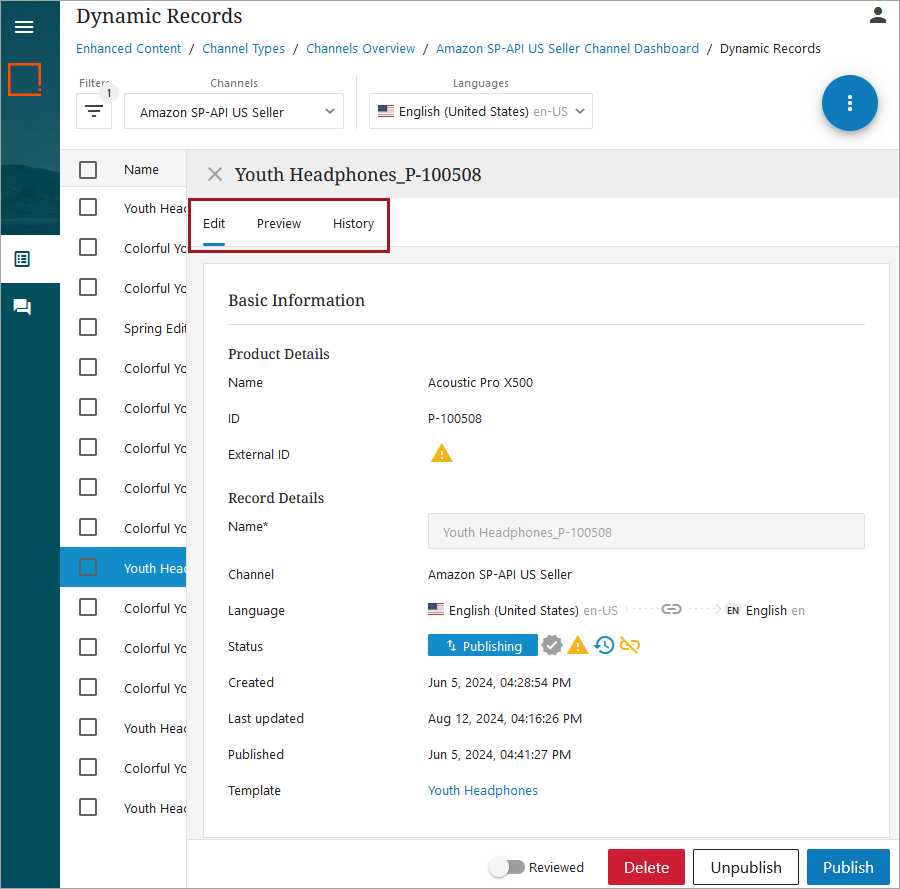Click the blue three-dot actions button
The image size is (900, 889).
click(849, 103)
